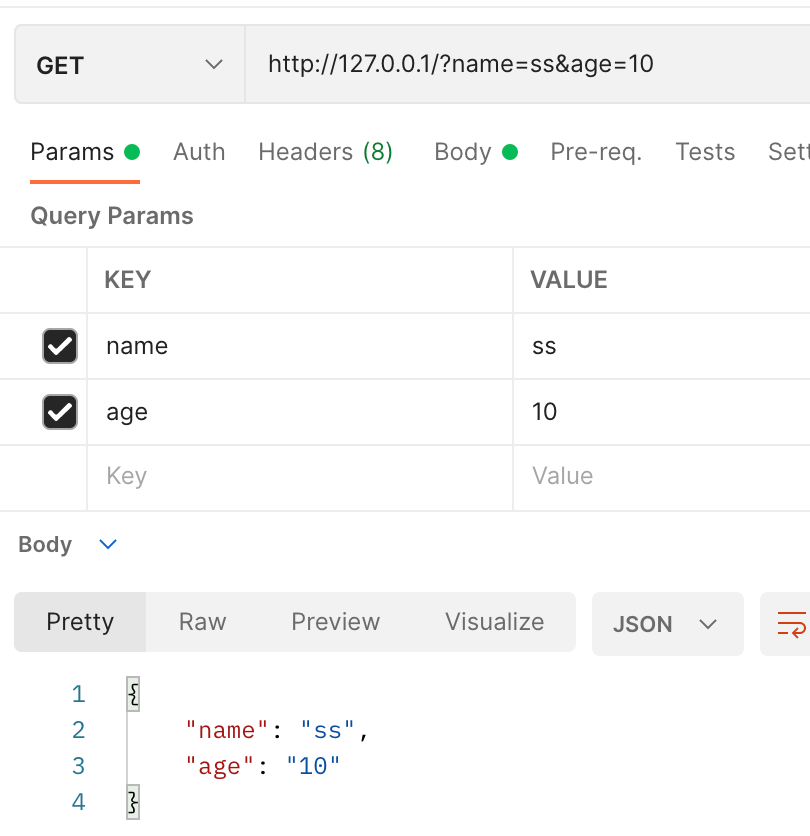Select the request Body tab
The image size is (810, 836).
tap(463, 152)
